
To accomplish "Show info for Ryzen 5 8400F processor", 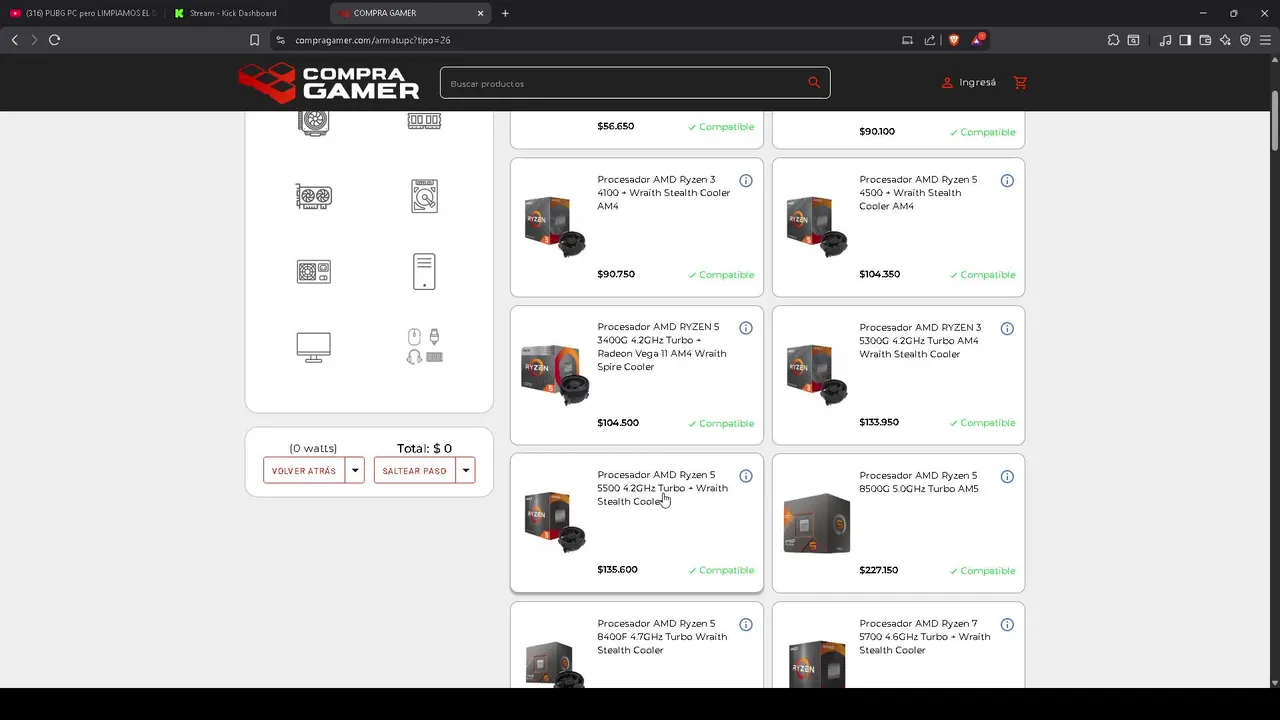I will [x=746, y=625].
